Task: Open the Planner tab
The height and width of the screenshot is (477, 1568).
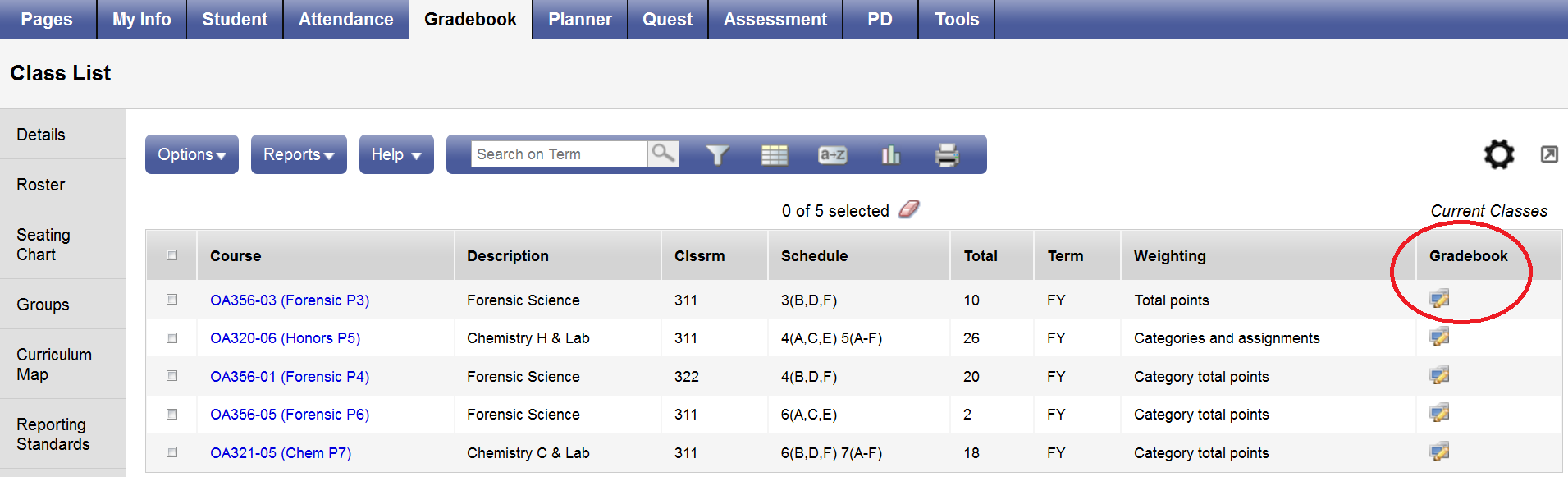Action: coord(579,19)
